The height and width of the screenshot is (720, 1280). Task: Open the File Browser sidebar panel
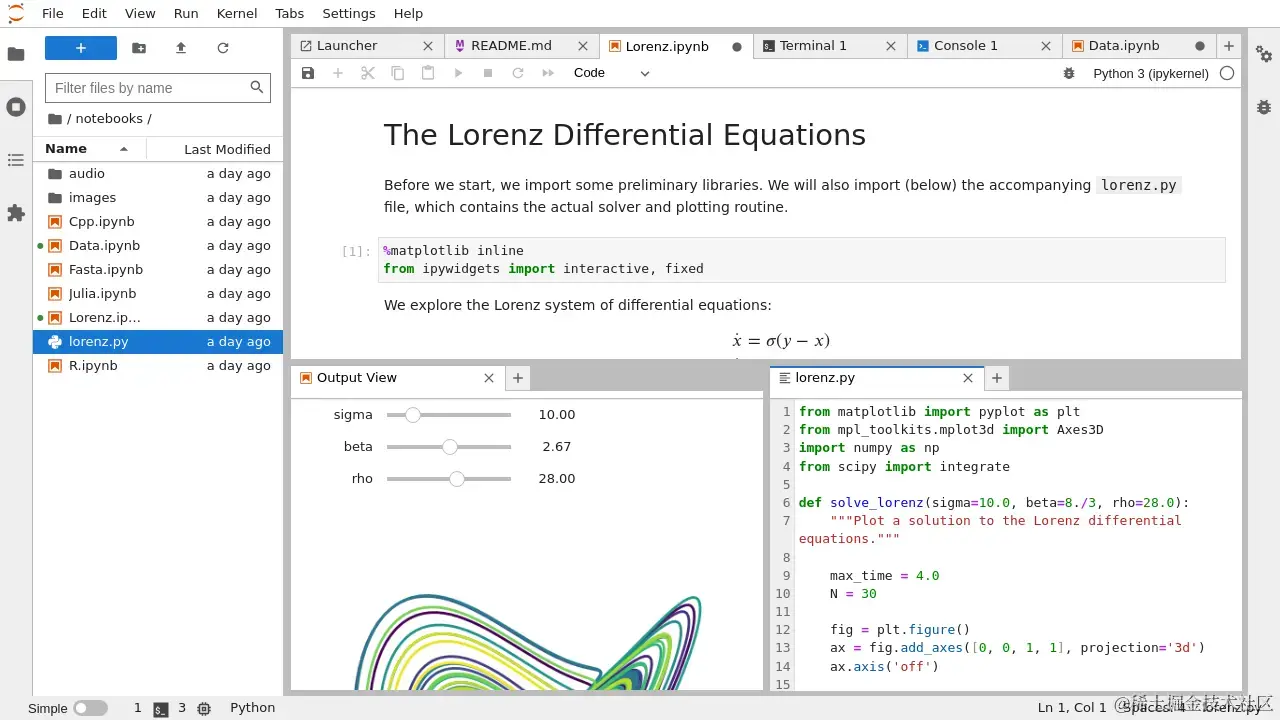(16, 54)
